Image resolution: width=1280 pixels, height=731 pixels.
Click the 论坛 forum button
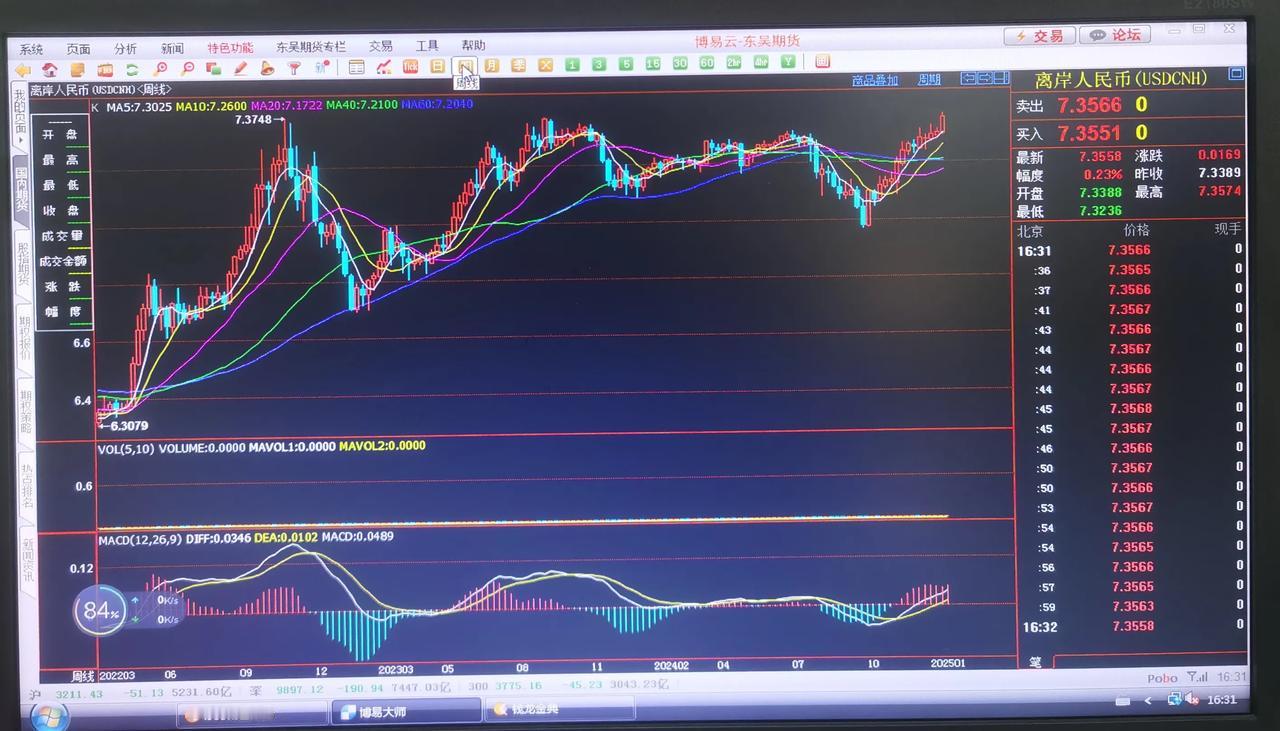pyautogui.click(x=1115, y=34)
